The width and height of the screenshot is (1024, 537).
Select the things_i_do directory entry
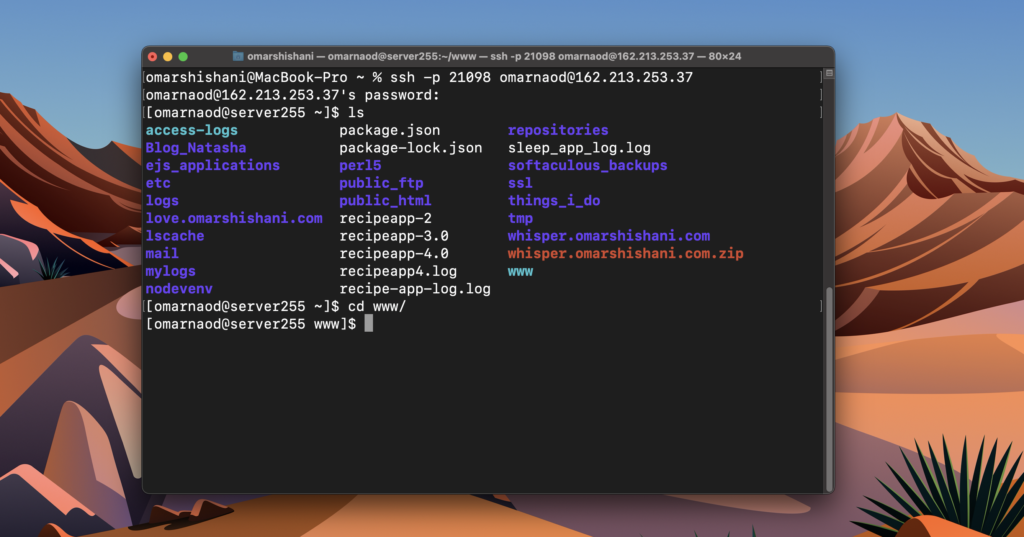[x=554, y=201]
